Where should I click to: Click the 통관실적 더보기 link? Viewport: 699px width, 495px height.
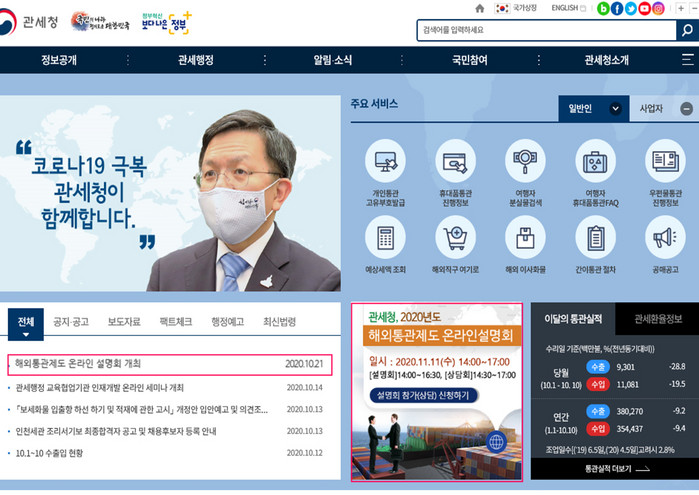613,468
